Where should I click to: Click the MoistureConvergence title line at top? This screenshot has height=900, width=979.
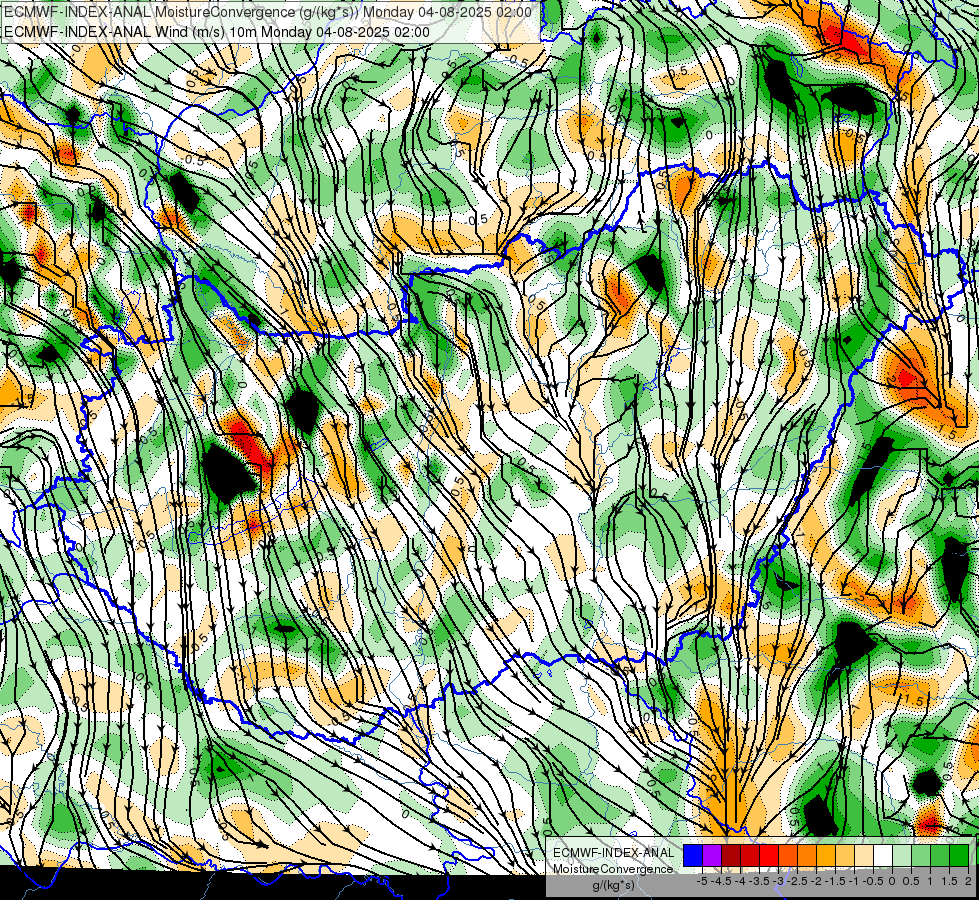pyautogui.click(x=267, y=12)
